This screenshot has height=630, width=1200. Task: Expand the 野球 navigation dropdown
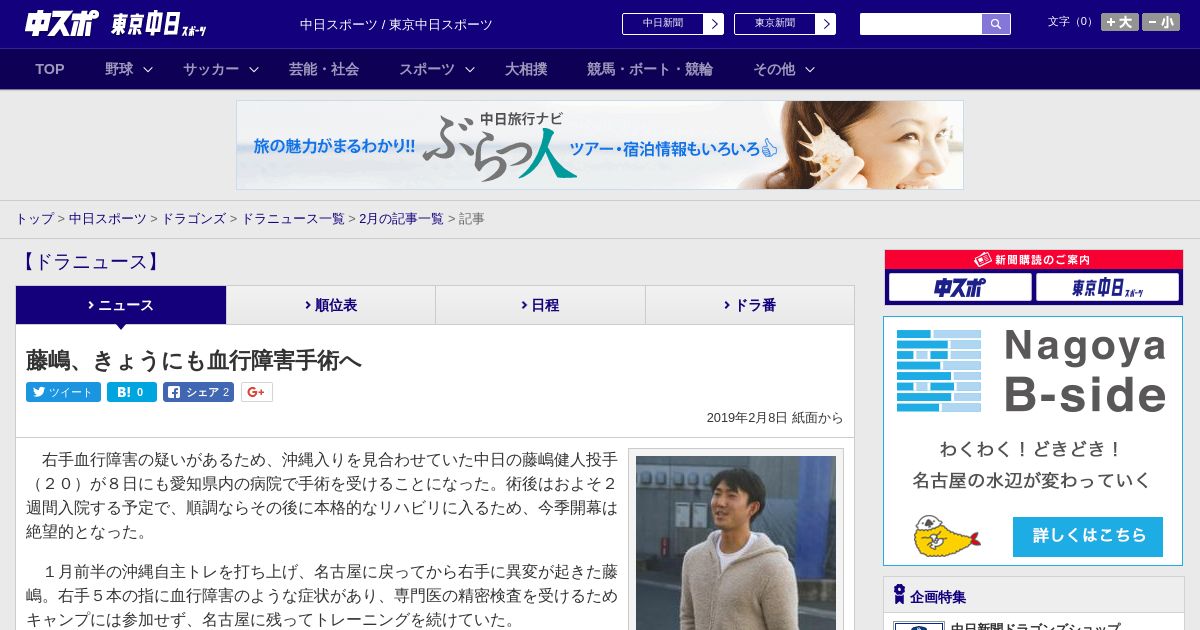[129, 69]
